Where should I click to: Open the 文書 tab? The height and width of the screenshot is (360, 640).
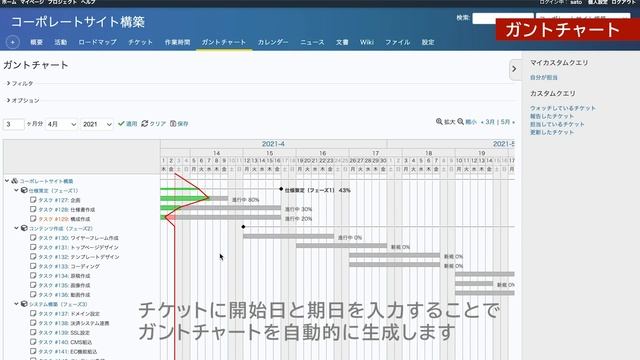pos(342,42)
